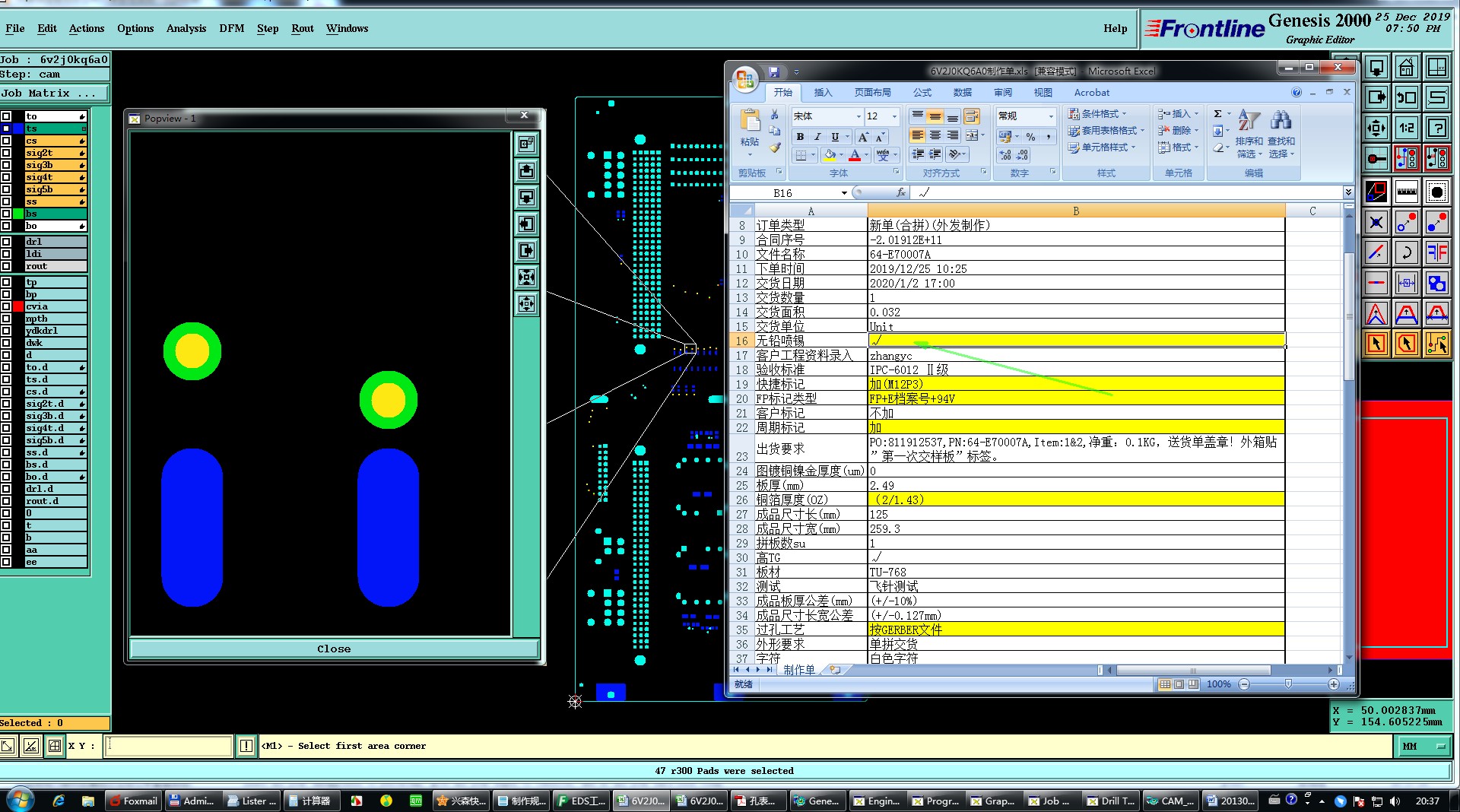Toggle checkbox for layer 'cvia'
The height and width of the screenshot is (812, 1460).
tap(6, 306)
